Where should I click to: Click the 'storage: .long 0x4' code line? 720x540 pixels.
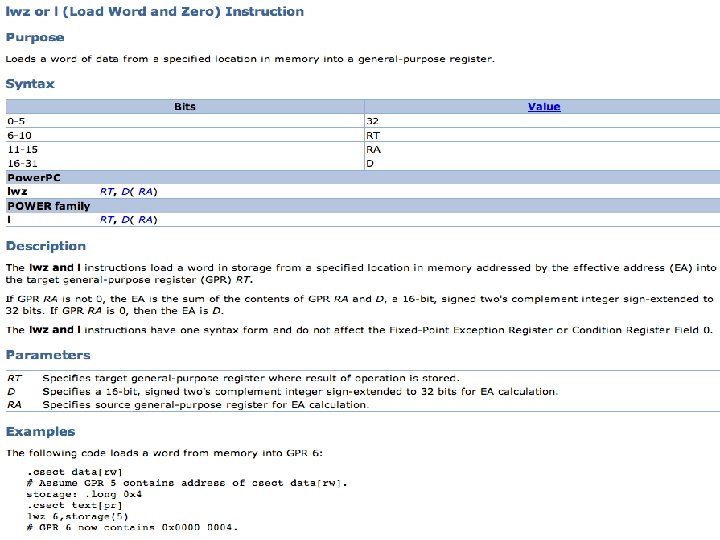click(84, 494)
